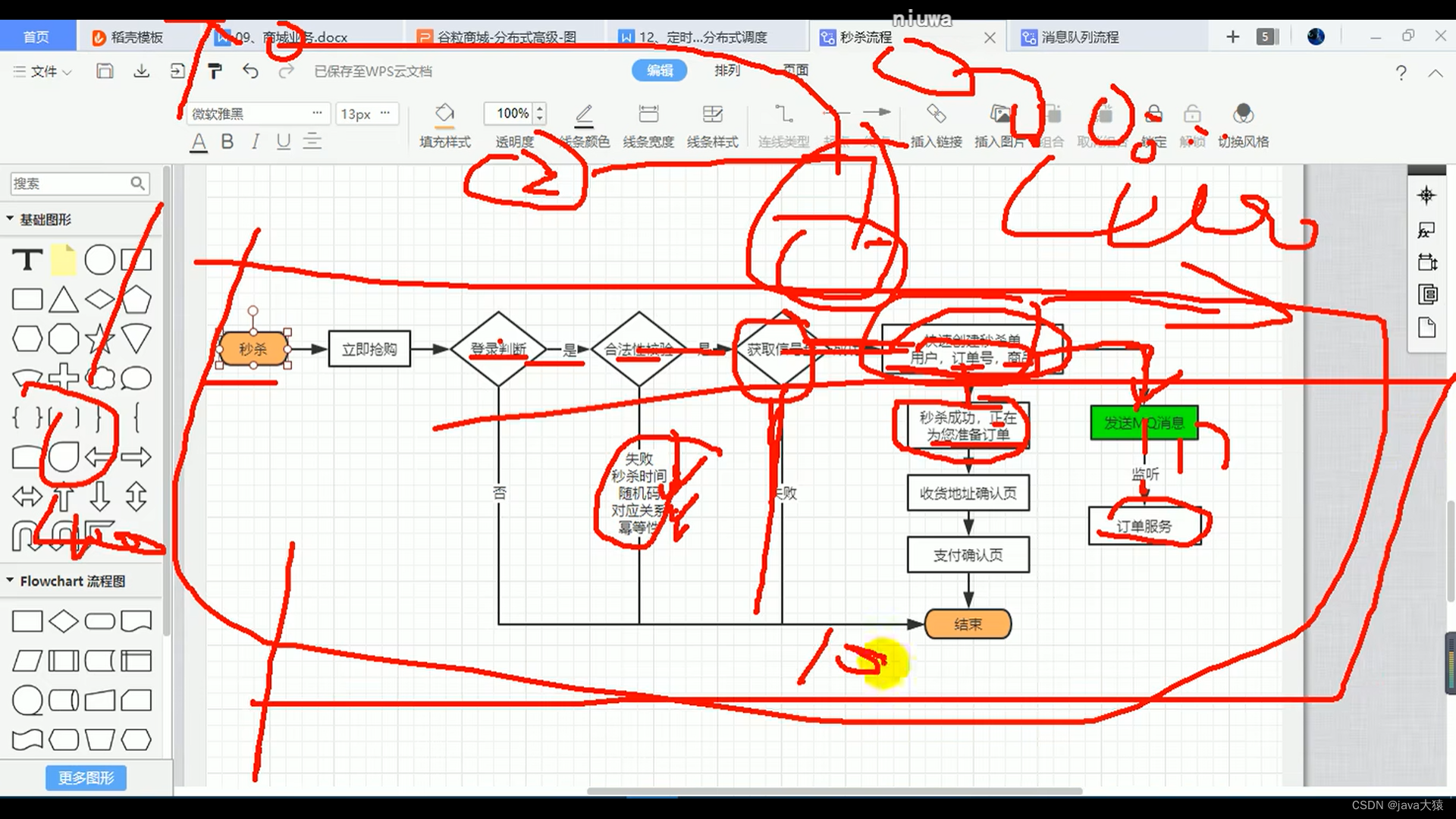Click the format painter icon
This screenshot has width=1456, height=819.
[215, 71]
